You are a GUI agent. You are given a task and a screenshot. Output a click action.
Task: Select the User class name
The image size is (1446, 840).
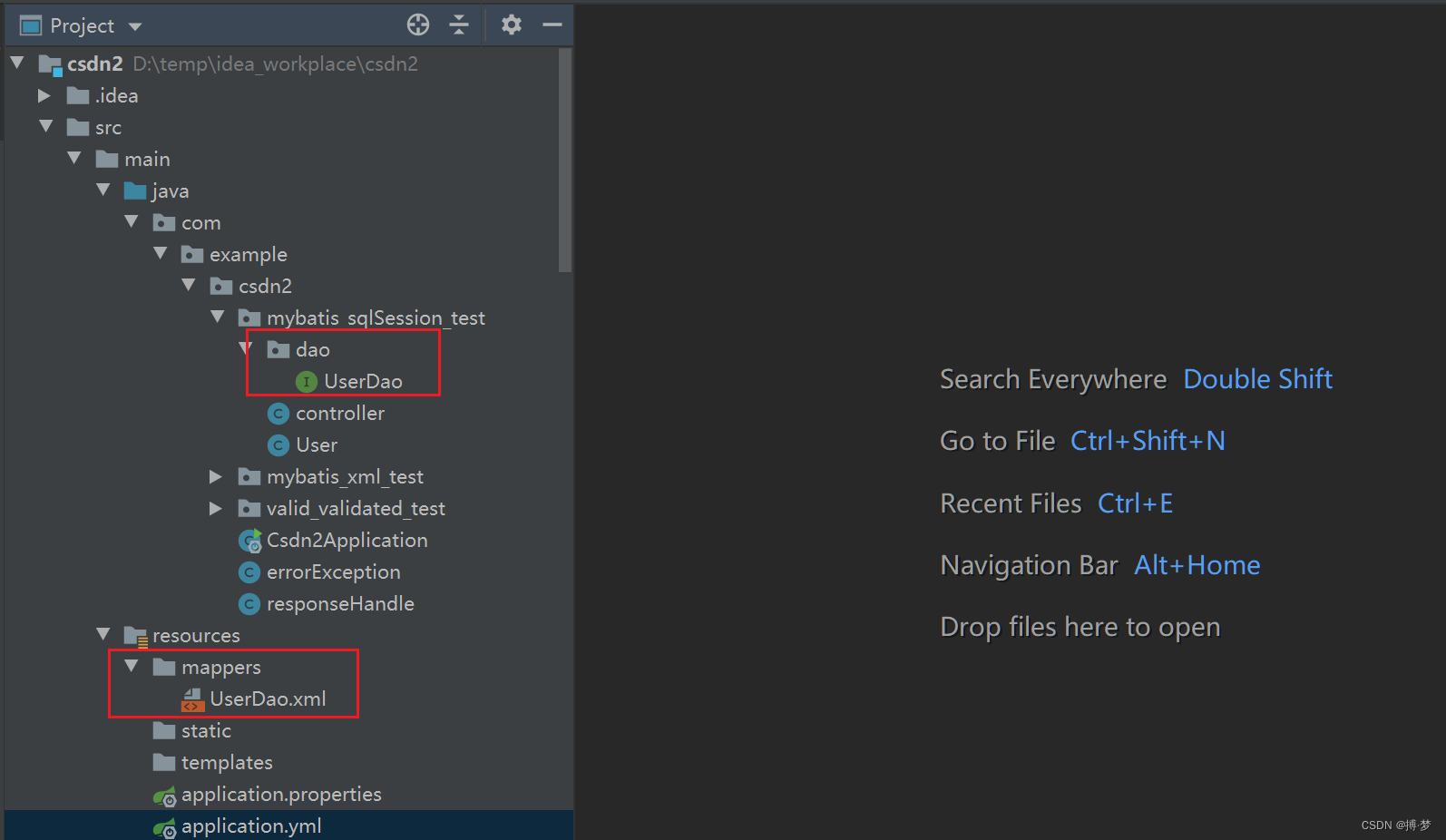[317, 445]
